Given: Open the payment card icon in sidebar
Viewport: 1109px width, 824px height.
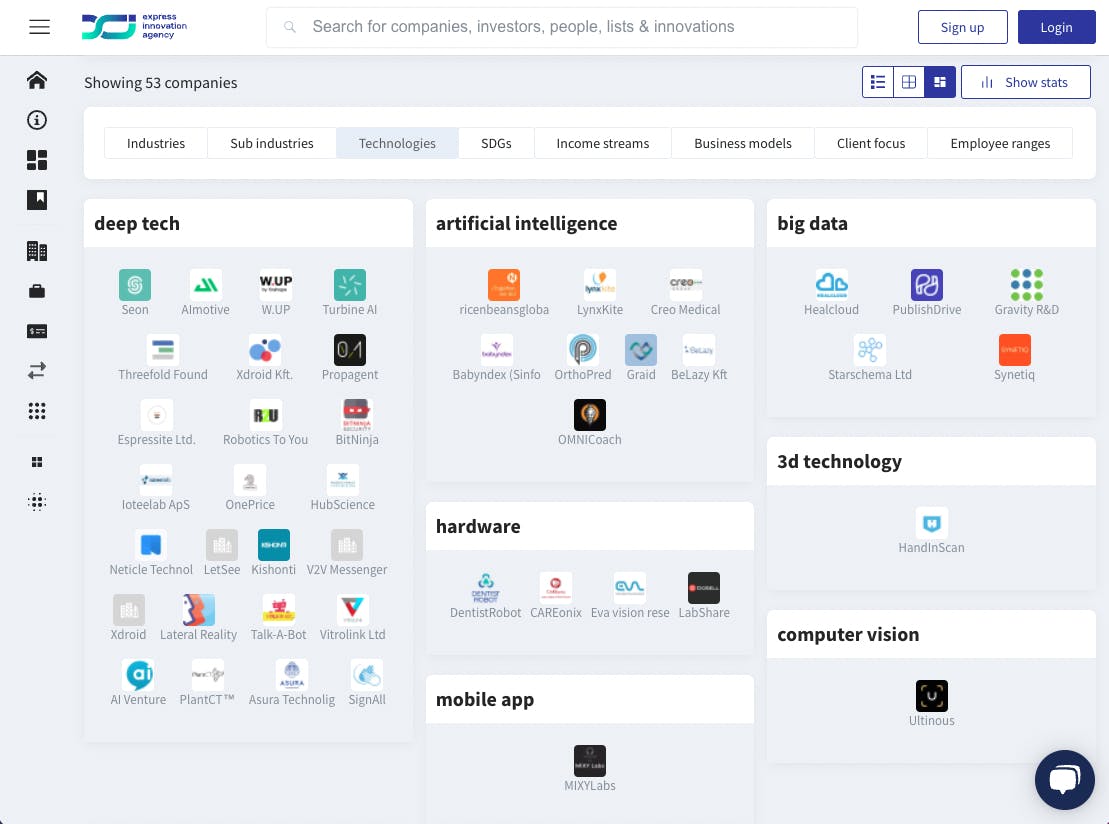Looking at the screenshot, I should [x=37, y=331].
